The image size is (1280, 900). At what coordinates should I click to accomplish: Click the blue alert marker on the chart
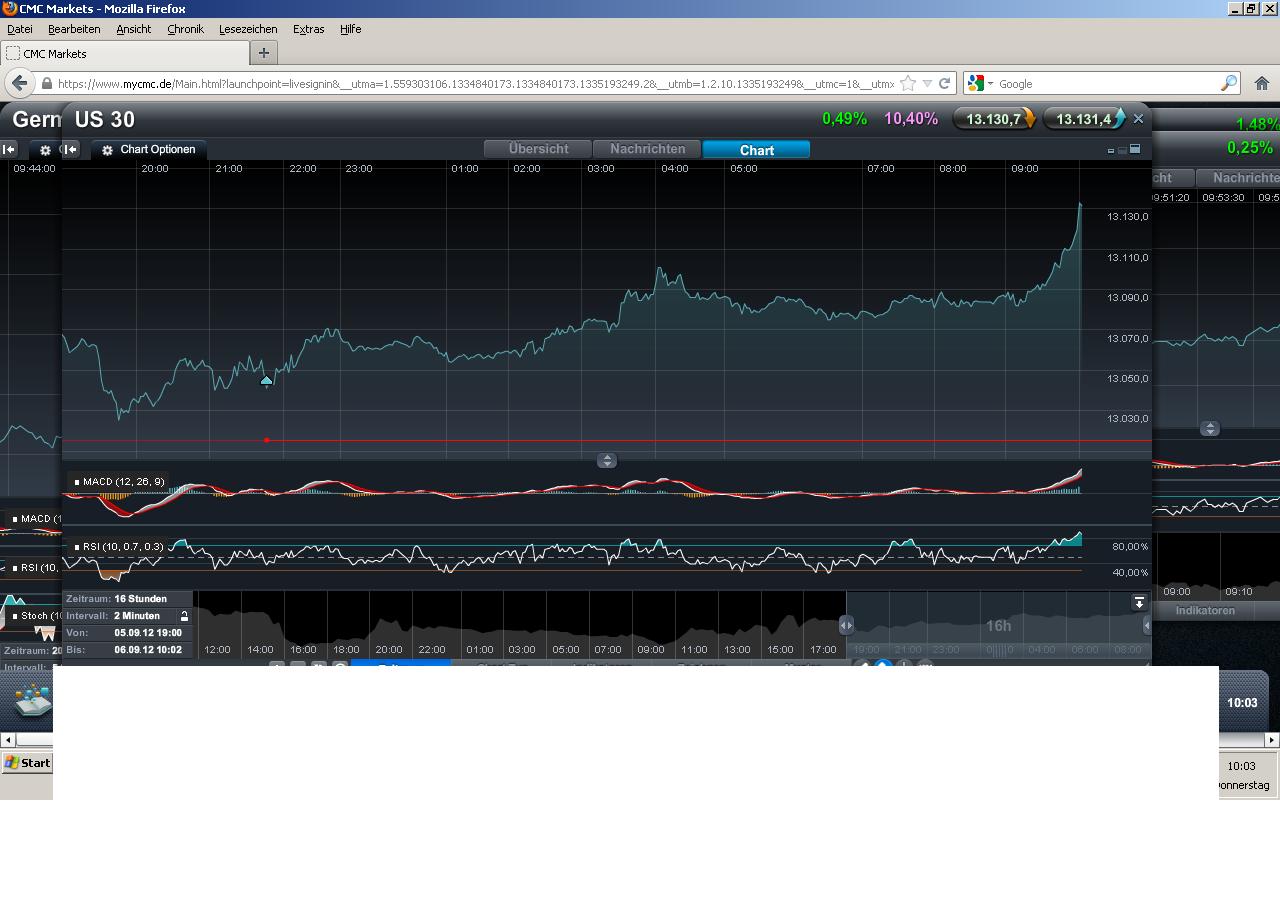pyautogui.click(x=266, y=380)
